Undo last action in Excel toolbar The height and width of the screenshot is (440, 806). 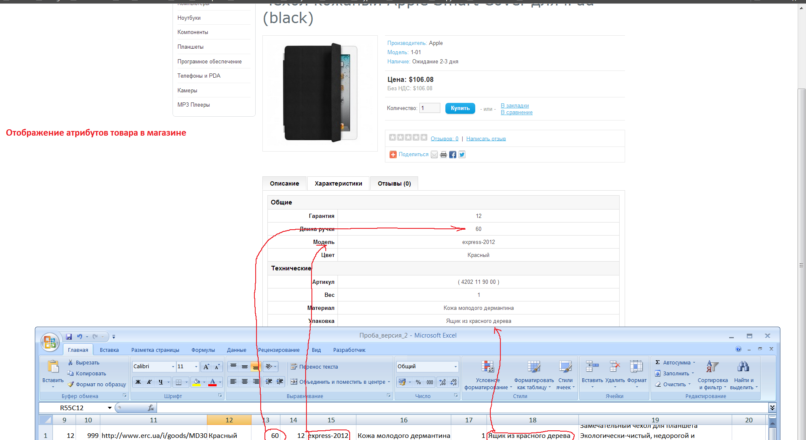coord(80,337)
